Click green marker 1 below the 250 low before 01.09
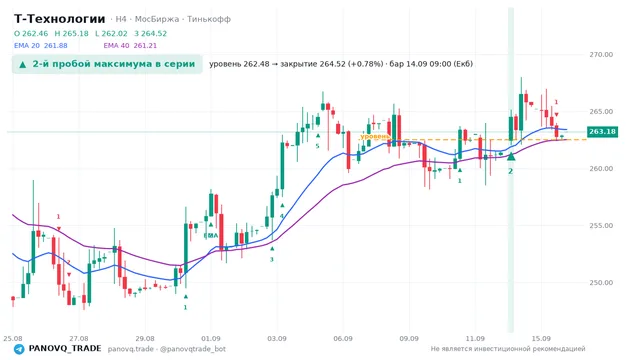The height and width of the screenshot is (360, 640). click(x=185, y=307)
